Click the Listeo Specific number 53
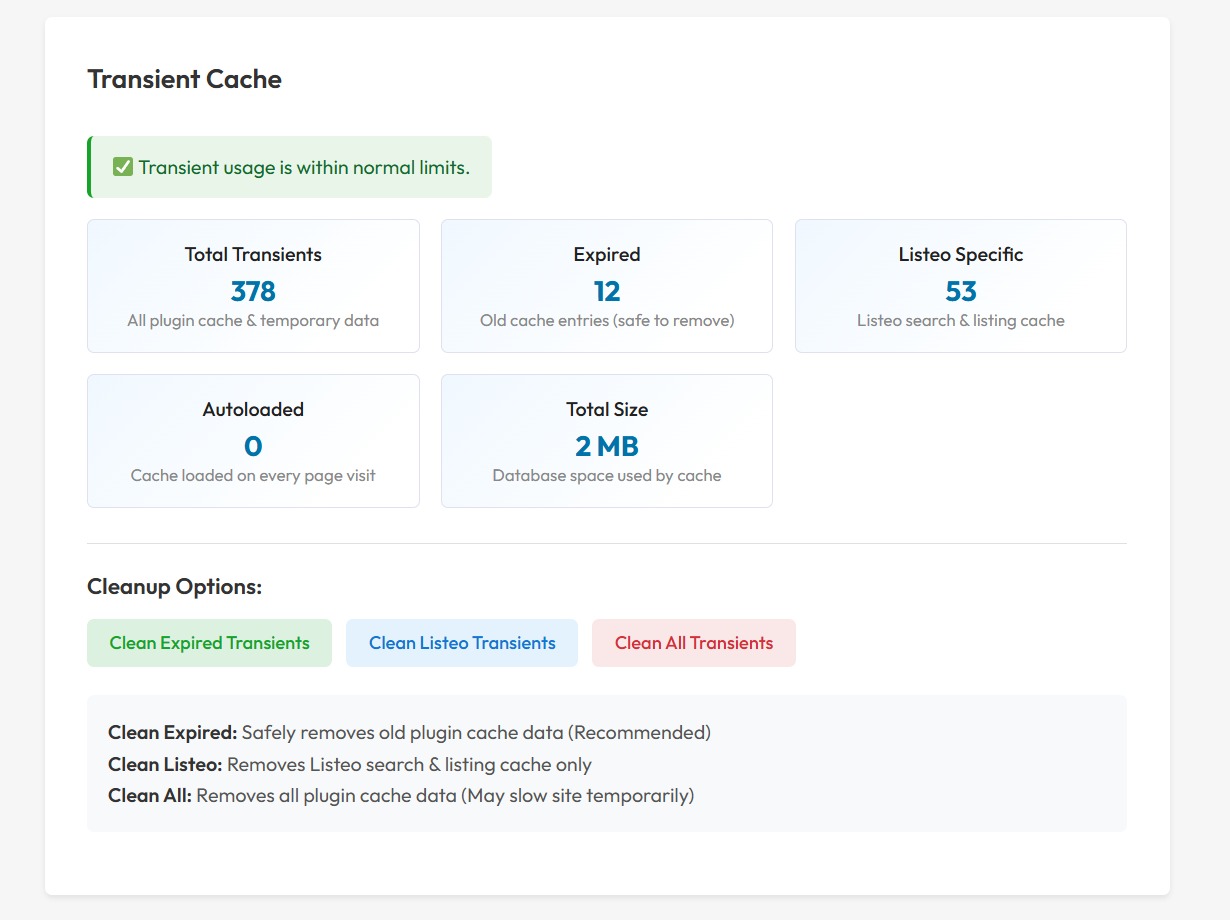 coord(961,291)
